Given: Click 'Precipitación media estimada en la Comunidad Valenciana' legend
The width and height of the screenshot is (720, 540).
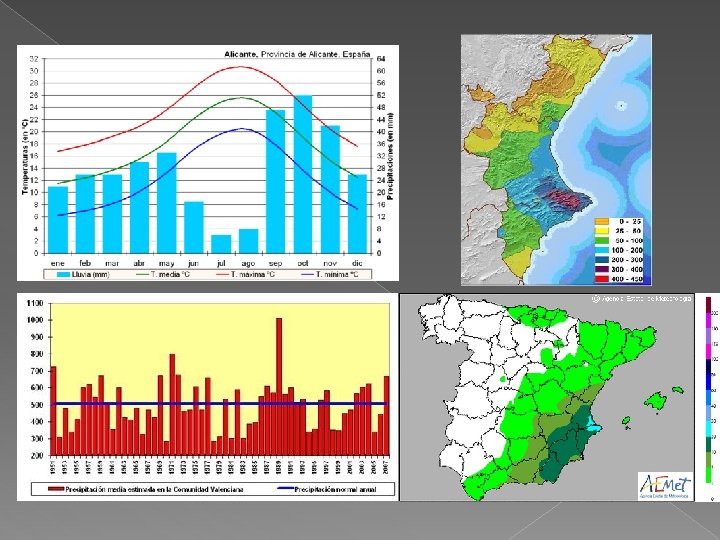Looking at the screenshot, I should click(146, 489).
